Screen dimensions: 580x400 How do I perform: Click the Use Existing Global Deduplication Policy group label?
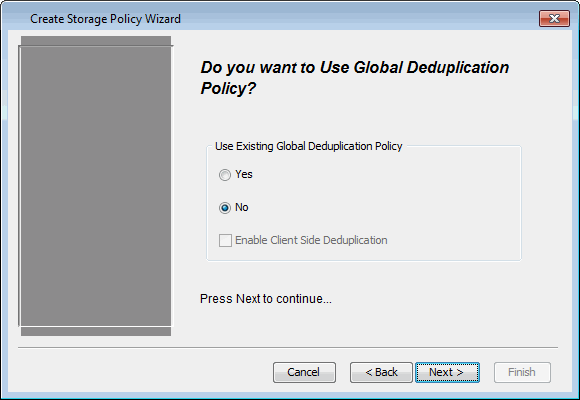coord(308,146)
